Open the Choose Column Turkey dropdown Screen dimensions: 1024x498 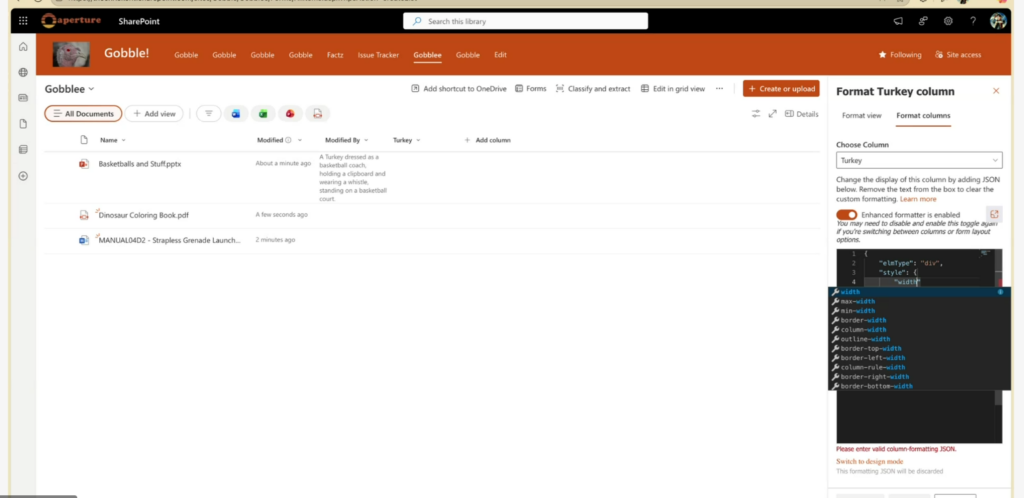[x=919, y=160]
